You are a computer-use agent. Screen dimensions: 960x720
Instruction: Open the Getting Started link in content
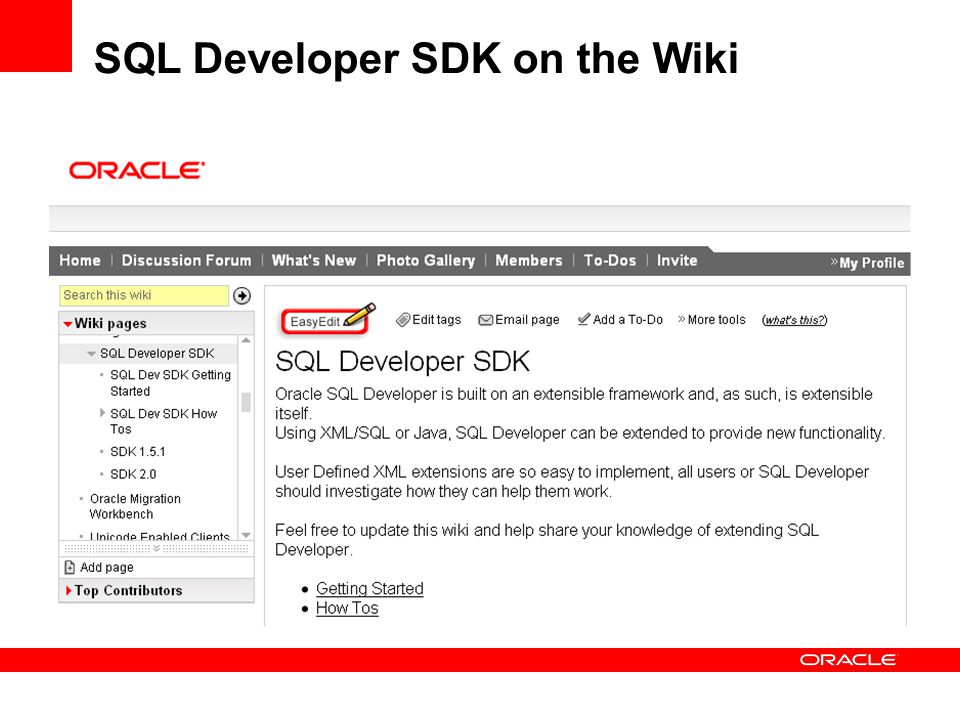point(370,588)
